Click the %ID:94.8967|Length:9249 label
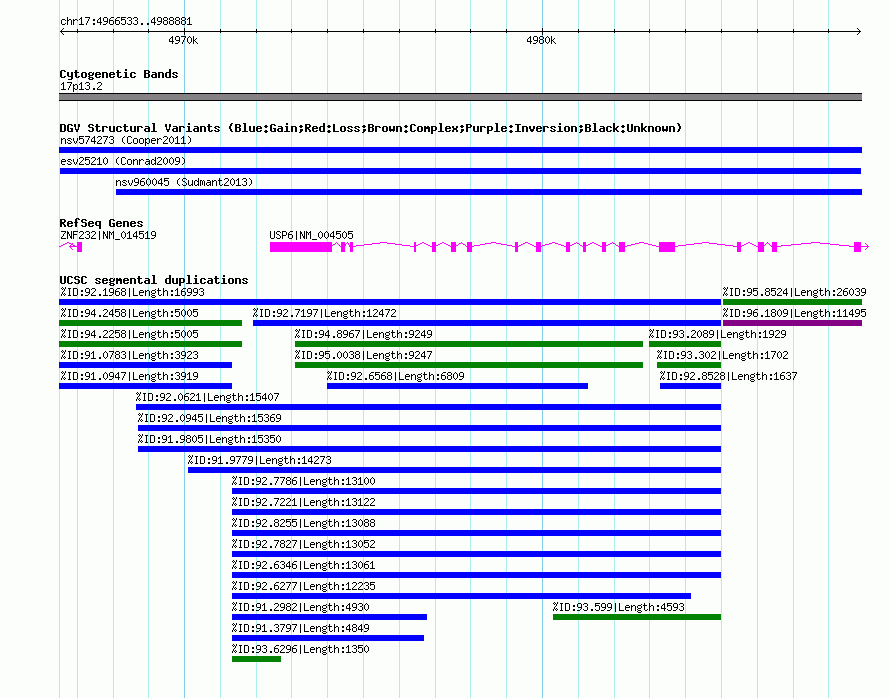The height and width of the screenshot is (698, 890). point(364,334)
